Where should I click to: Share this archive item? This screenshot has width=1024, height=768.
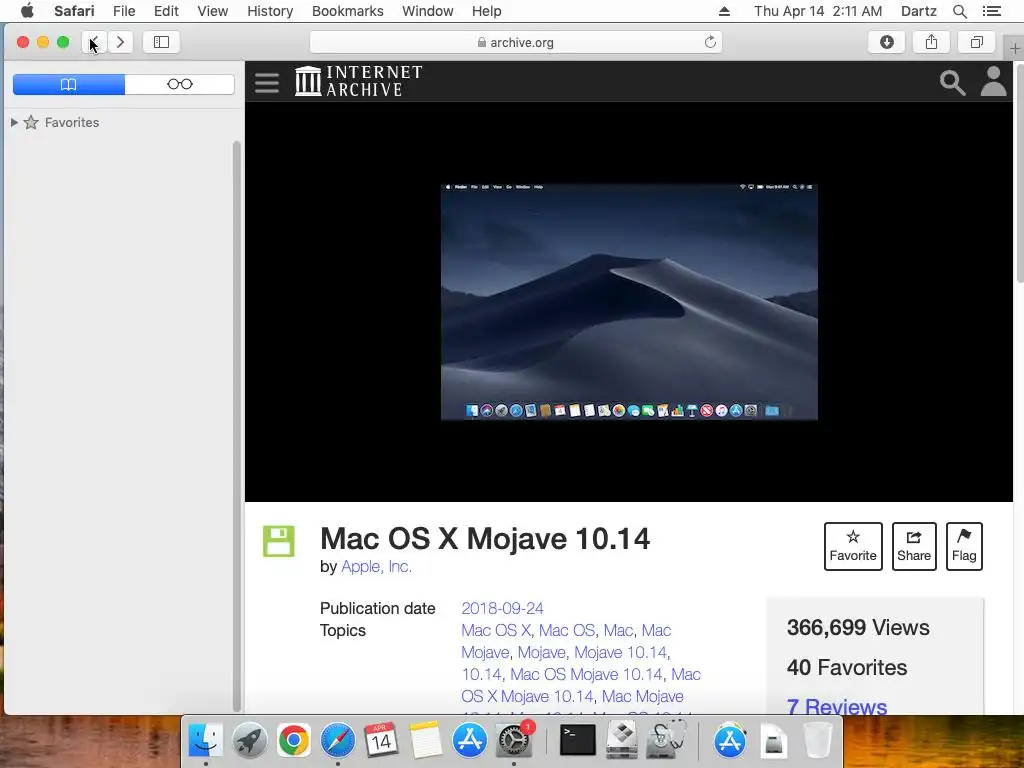(x=914, y=547)
